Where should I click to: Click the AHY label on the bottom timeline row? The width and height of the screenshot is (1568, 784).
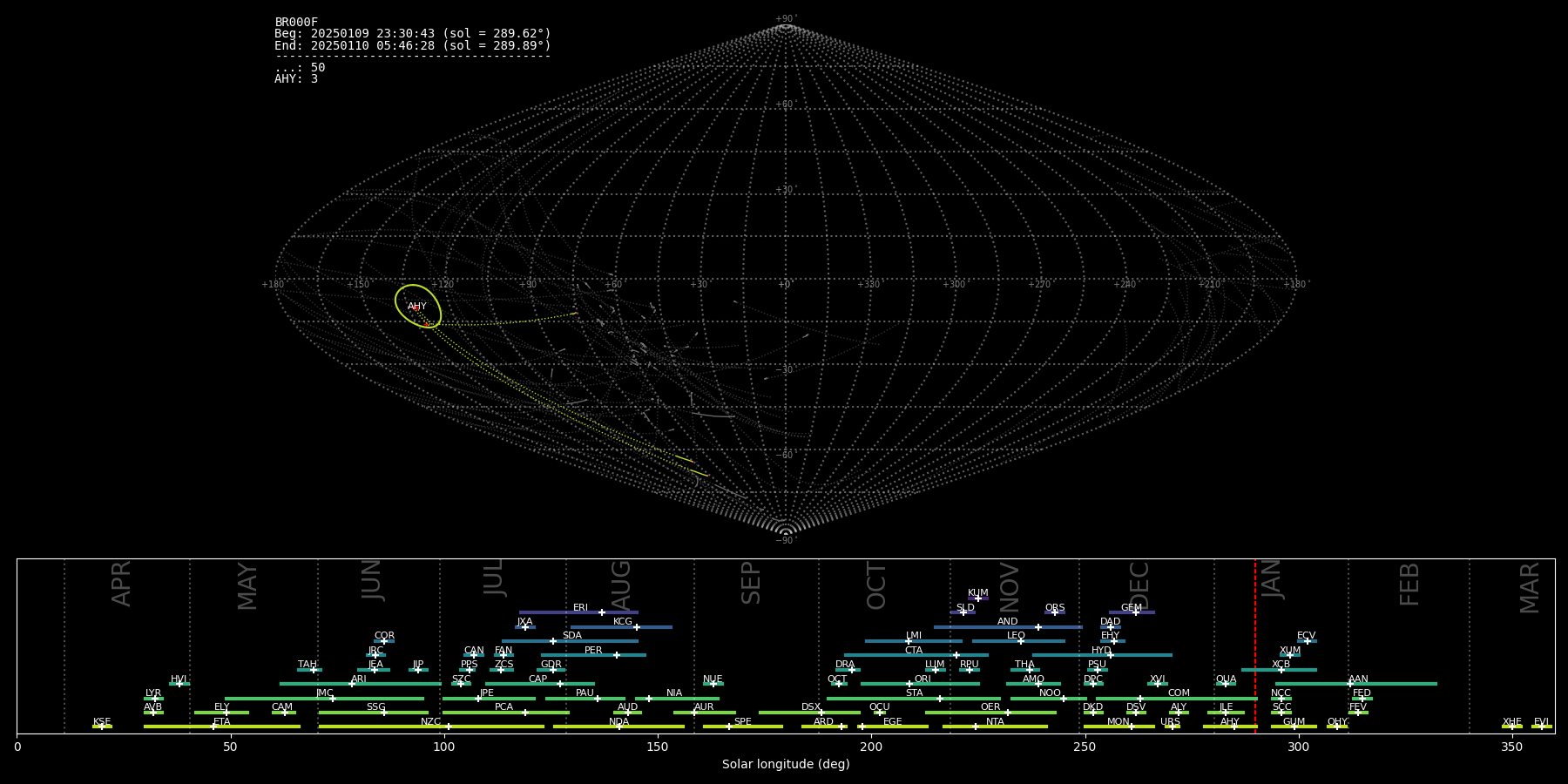[x=1230, y=722]
